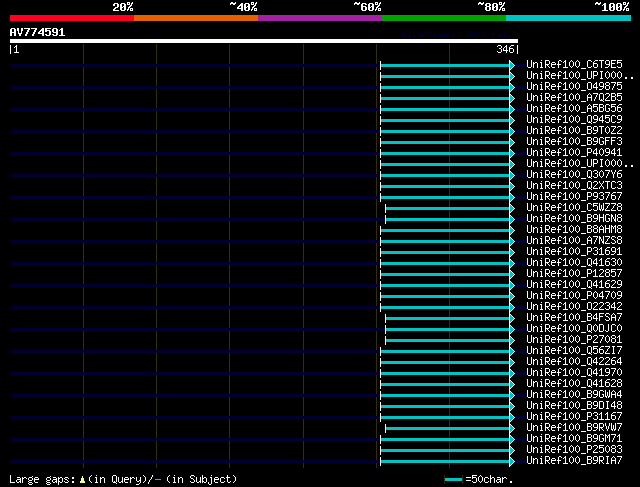Screen dimensions: 640x487
Task: Select the UniRef100_Q41629 label
Action: (x=574, y=285)
